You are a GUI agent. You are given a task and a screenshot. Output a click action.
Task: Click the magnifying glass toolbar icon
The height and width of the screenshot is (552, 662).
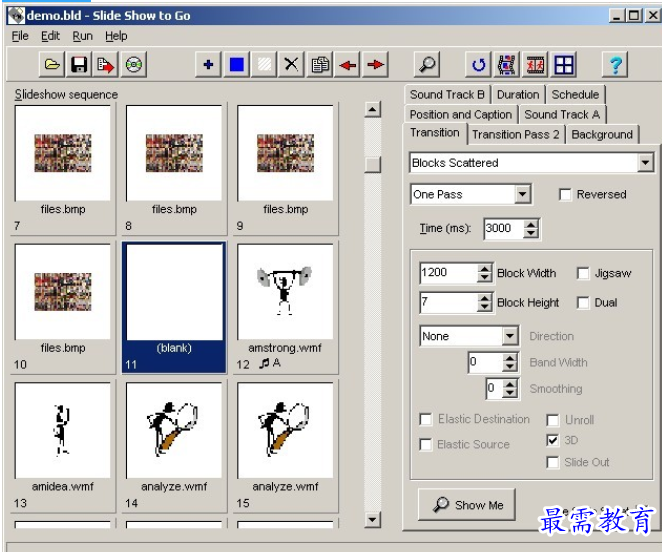(427, 65)
